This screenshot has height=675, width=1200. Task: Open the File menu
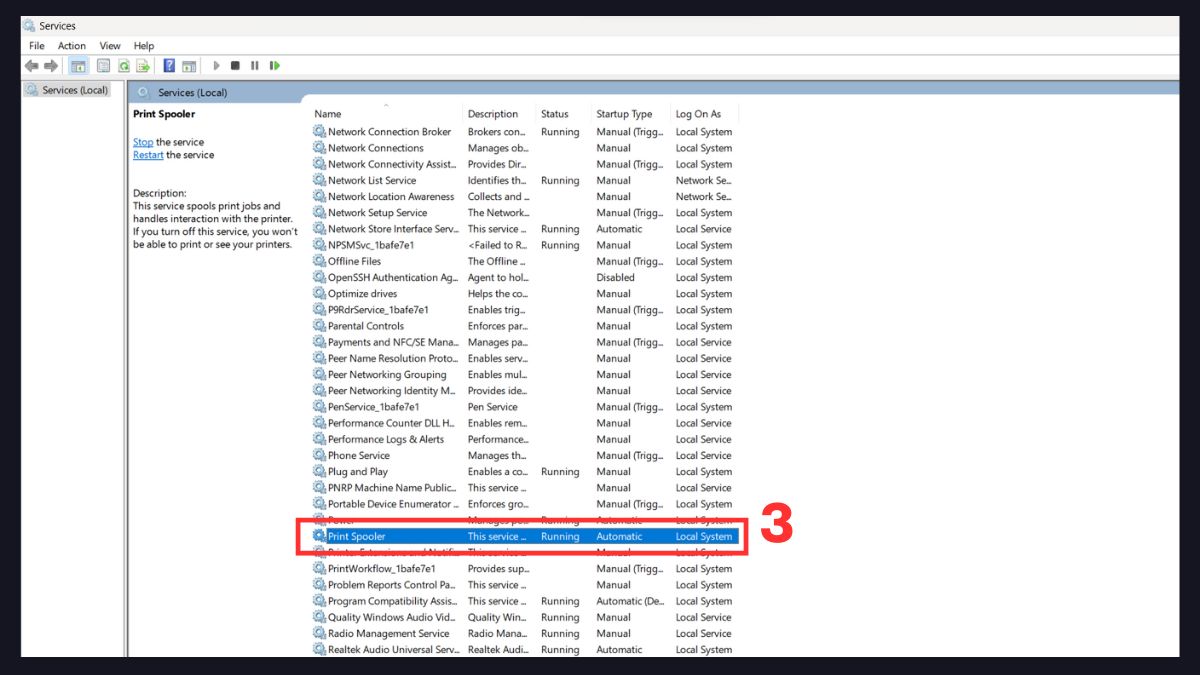(x=37, y=46)
